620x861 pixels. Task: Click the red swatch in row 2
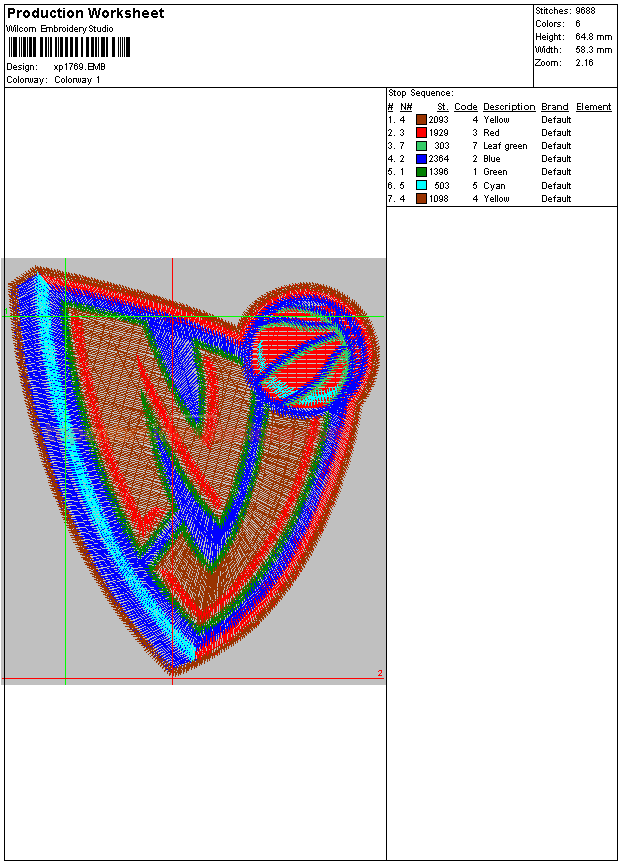coord(421,133)
